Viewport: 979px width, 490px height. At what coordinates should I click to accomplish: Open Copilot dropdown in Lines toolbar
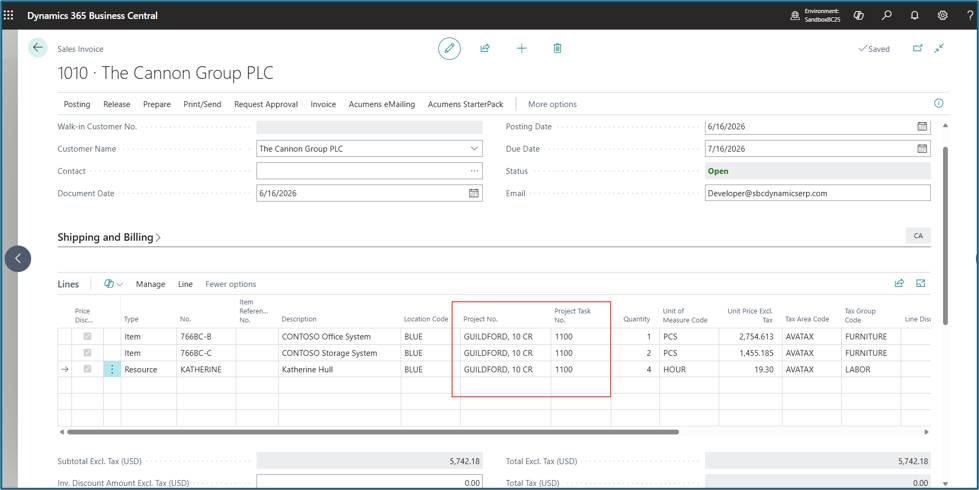[x=114, y=284]
